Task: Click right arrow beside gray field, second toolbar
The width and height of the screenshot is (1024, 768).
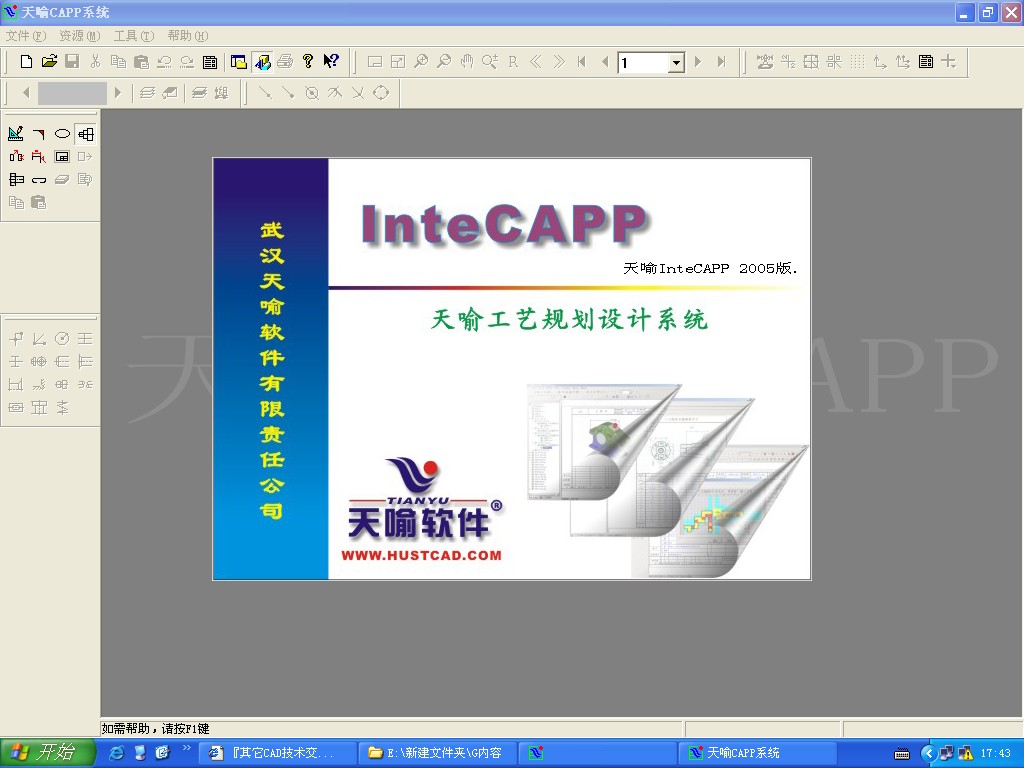Action: tap(118, 93)
